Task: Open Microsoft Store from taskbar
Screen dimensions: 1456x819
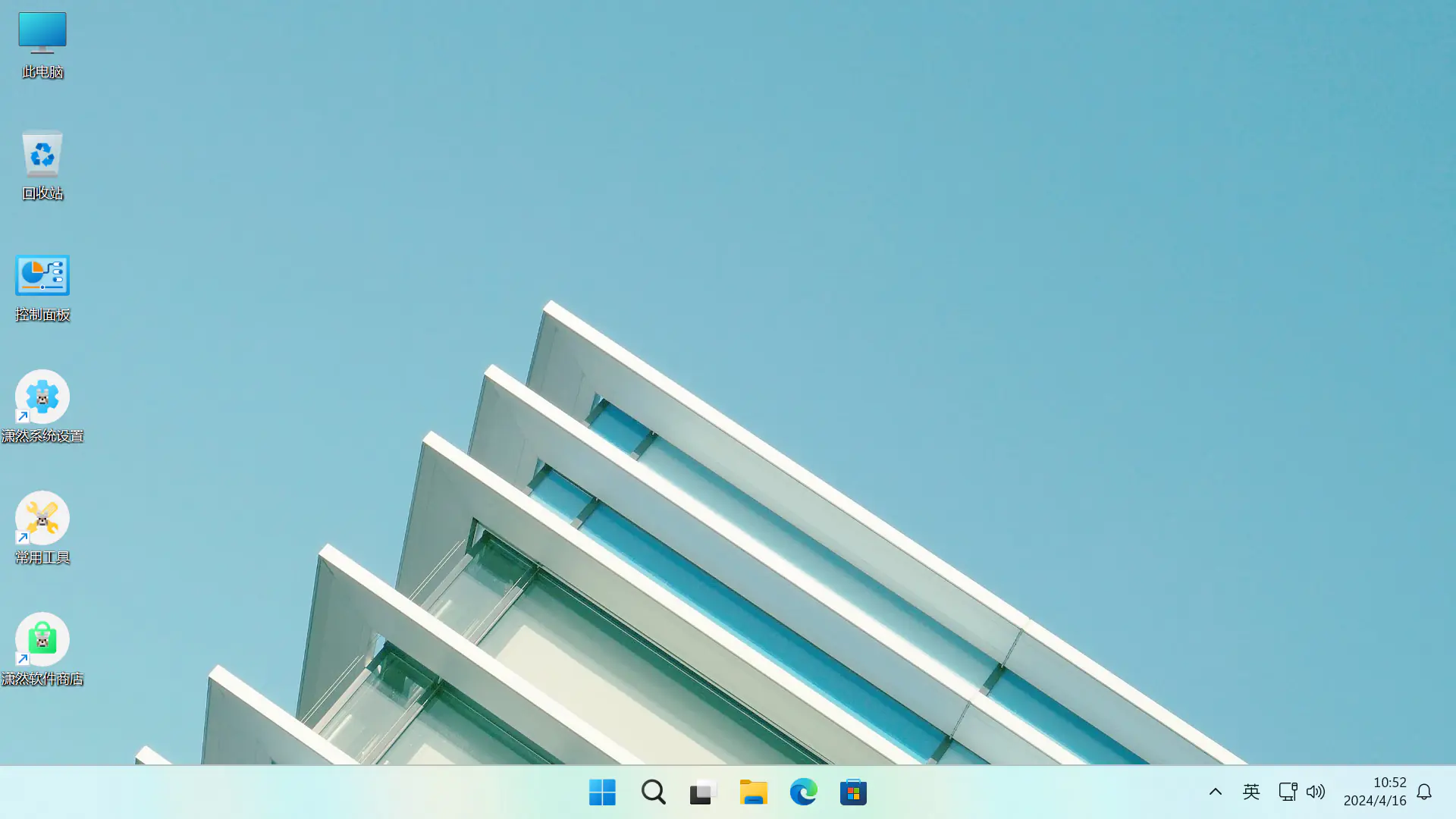Action: pyautogui.click(x=853, y=792)
